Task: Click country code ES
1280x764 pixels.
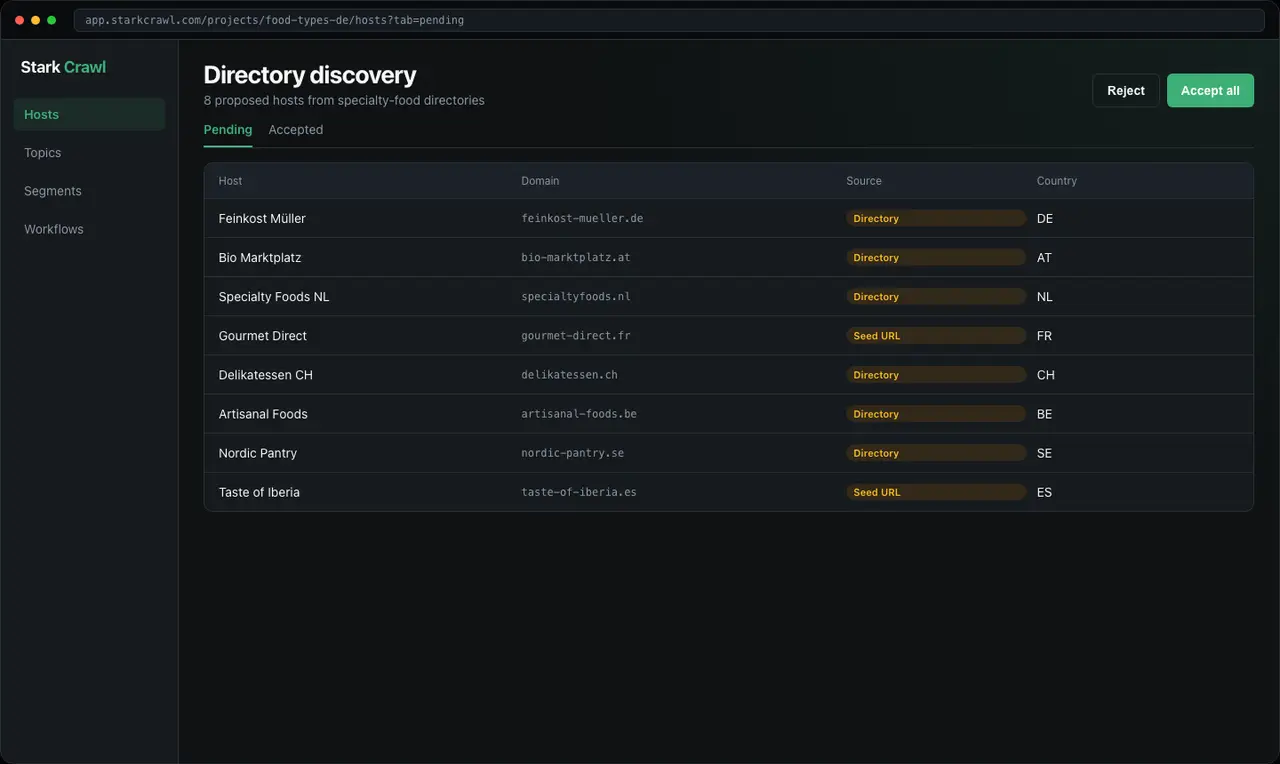Action: click(1044, 491)
